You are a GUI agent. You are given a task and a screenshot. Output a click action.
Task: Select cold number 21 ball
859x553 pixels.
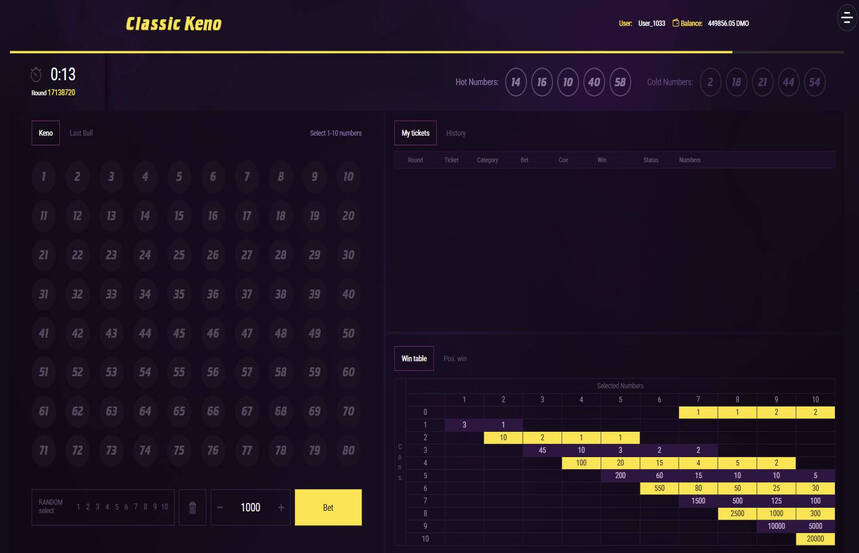click(x=763, y=82)
